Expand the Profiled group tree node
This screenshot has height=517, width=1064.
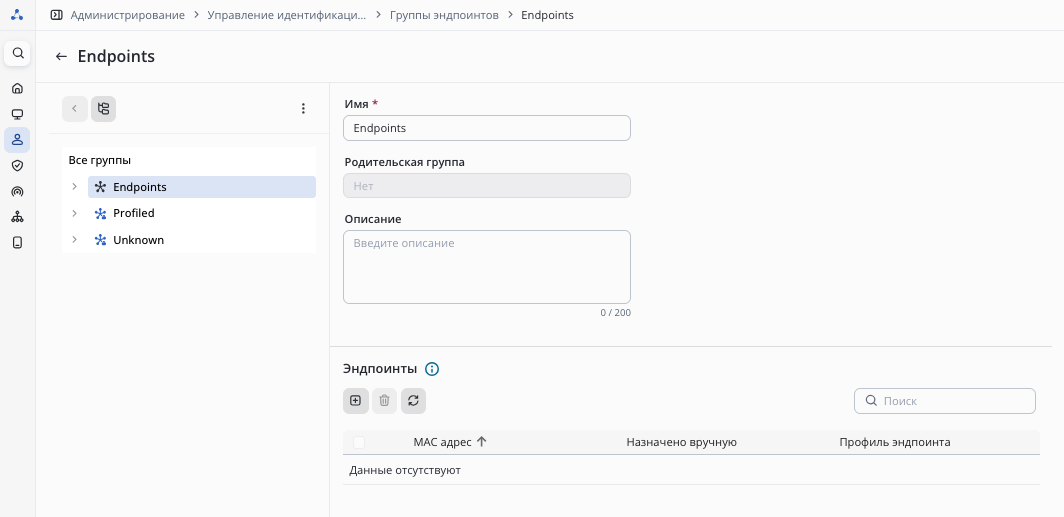pyautogui.click(x=74, y=213)
